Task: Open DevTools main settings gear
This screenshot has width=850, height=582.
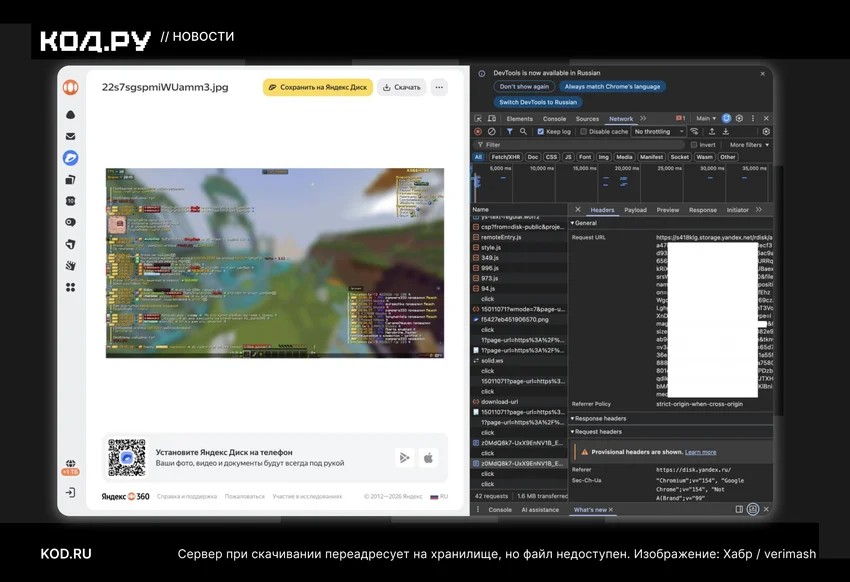Action: pyautogui.click(x=739, y=118)
